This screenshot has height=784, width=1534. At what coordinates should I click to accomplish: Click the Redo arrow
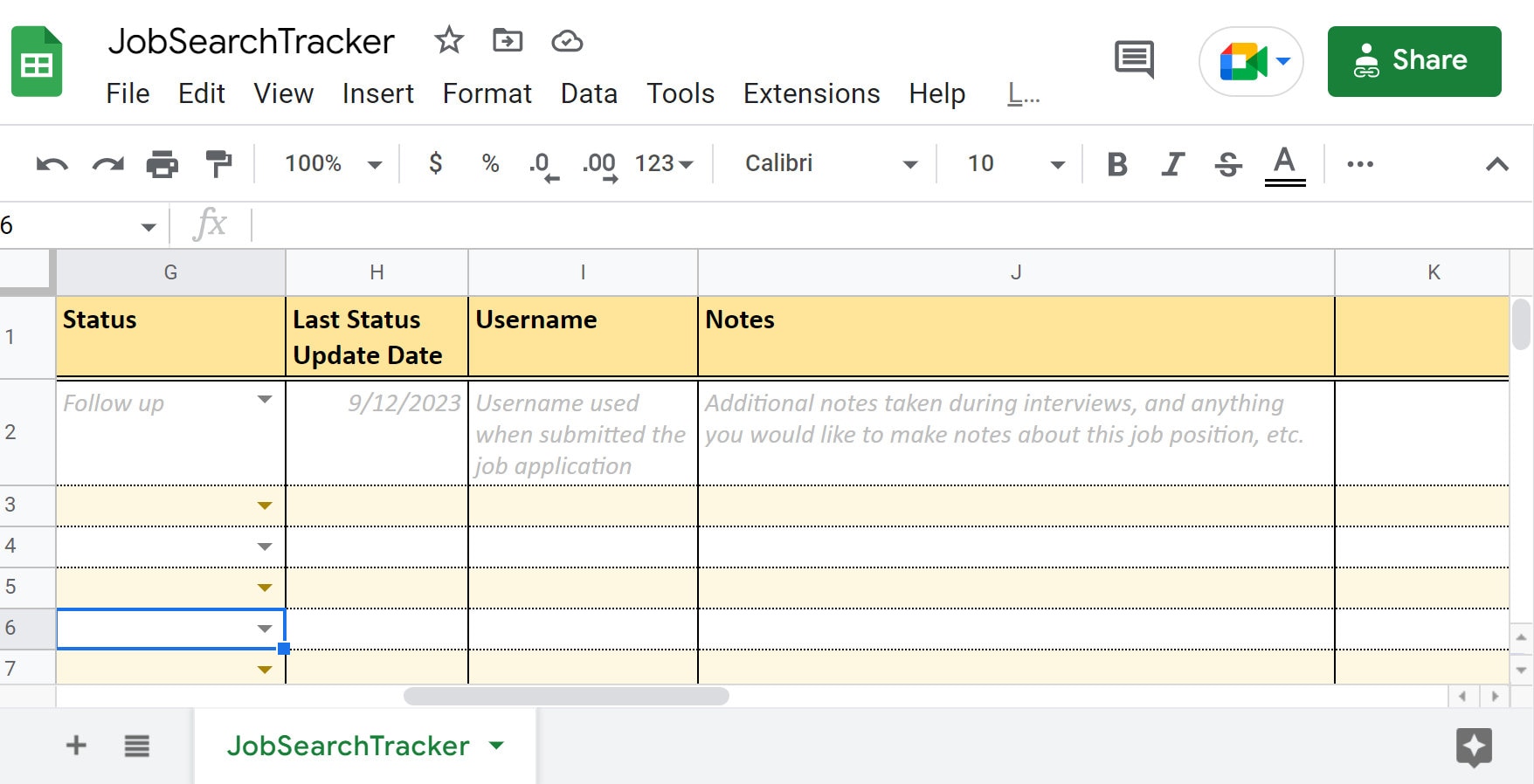pyautogui.click(x=108, y=164)
